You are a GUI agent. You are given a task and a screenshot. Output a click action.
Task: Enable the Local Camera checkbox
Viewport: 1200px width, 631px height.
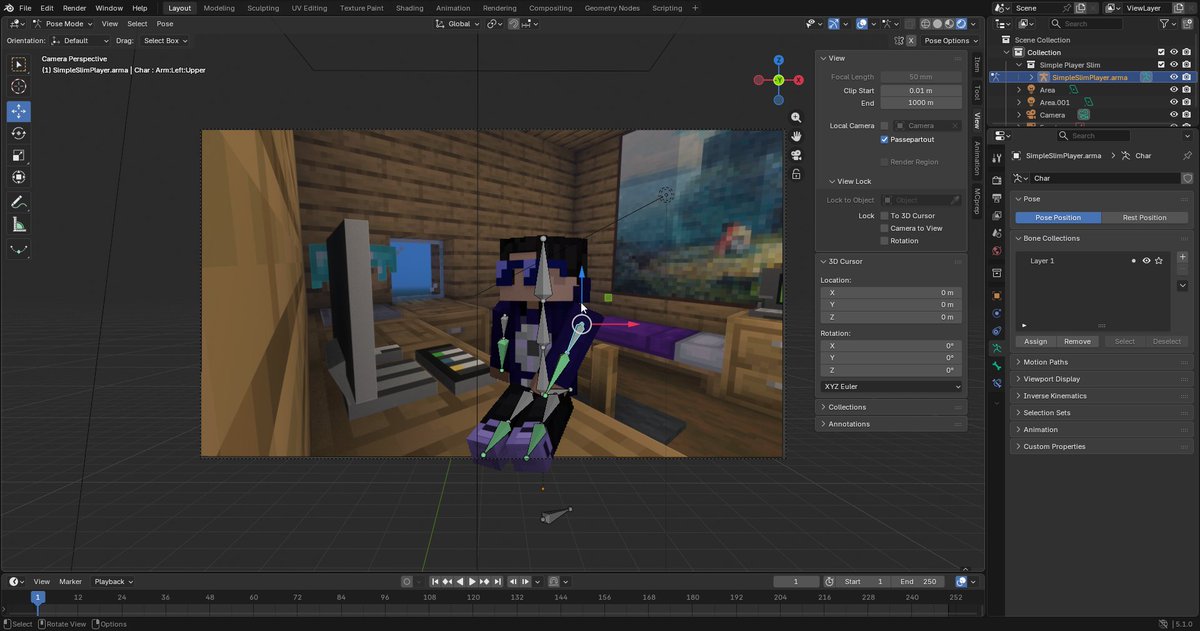coord(884,125)
